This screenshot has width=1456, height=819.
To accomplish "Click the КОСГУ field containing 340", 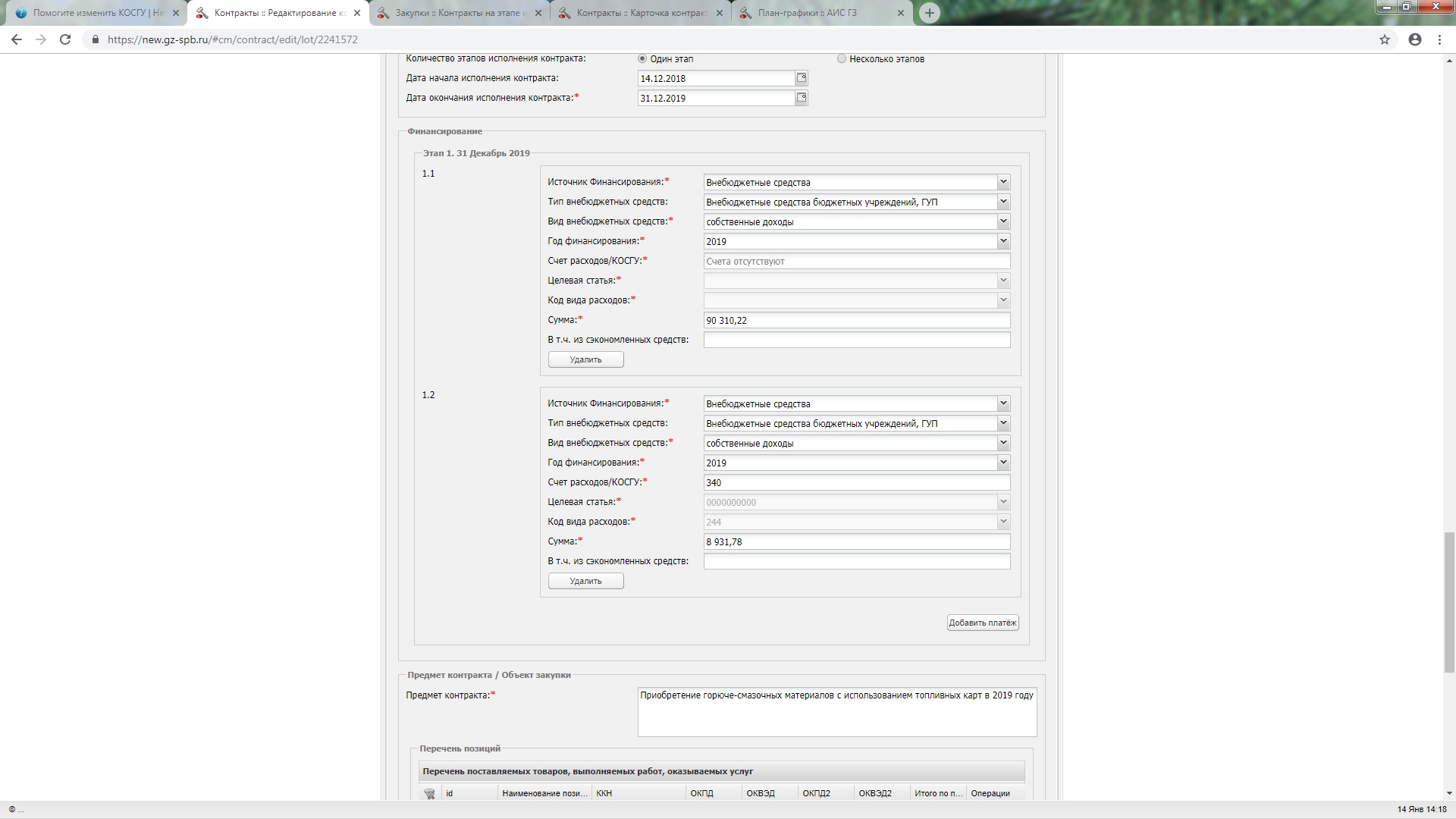I will pyautogui.click(x=857, y=482).
